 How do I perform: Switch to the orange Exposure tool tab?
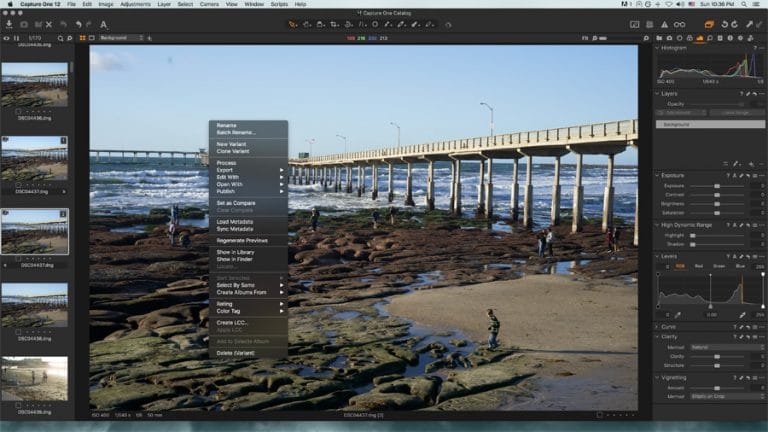[700, 38]
